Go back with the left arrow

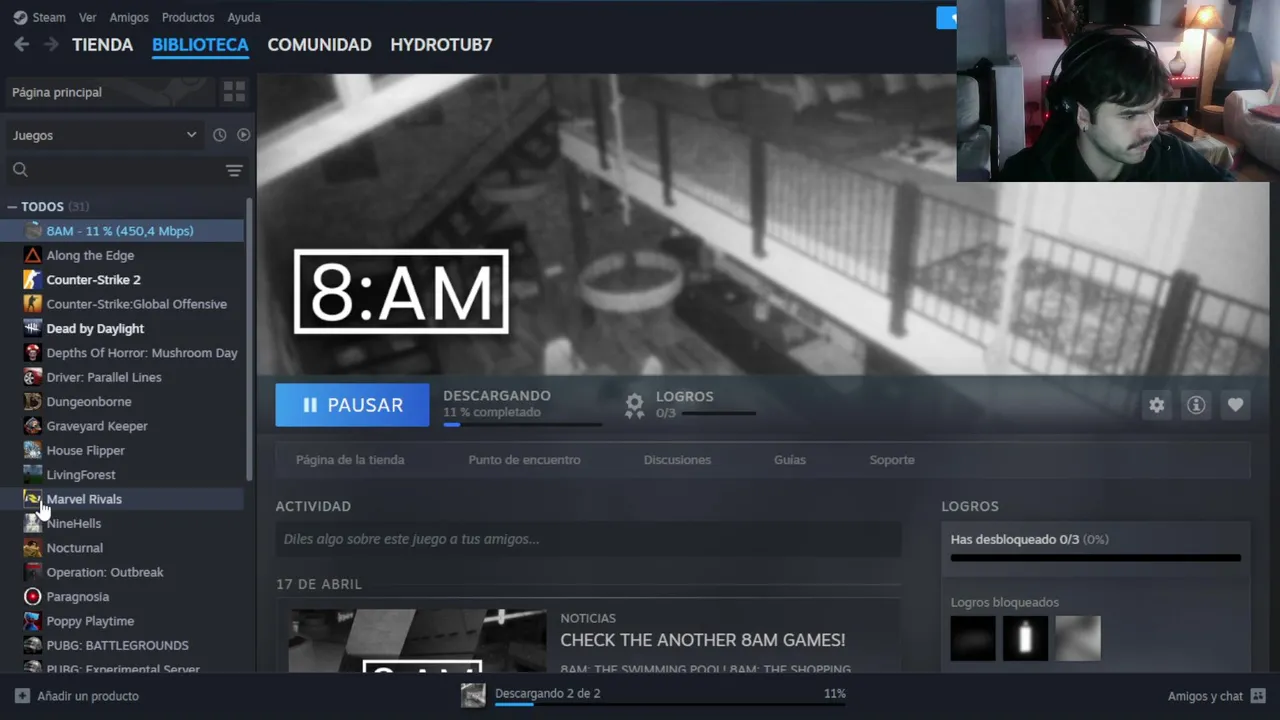click(x=21, y=44)
